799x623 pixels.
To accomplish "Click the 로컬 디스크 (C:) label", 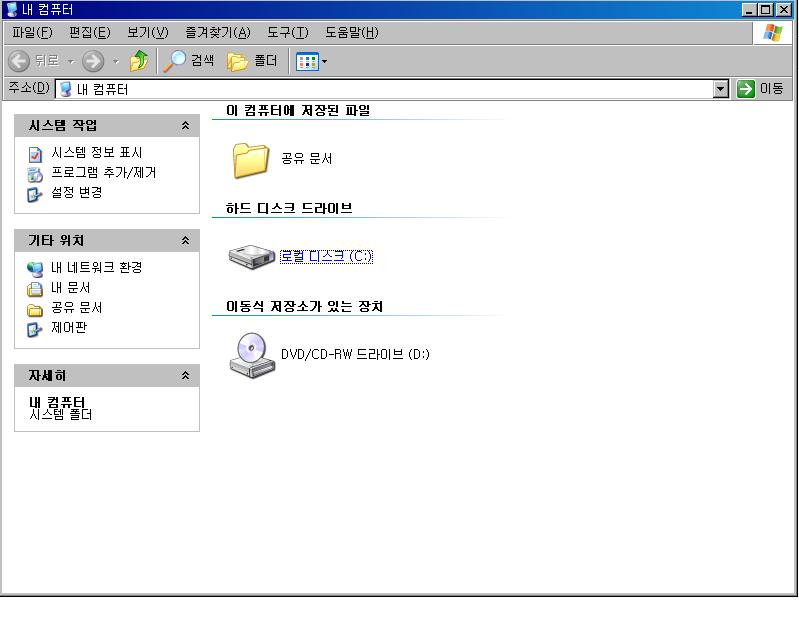I will click(x=326, y=256).
